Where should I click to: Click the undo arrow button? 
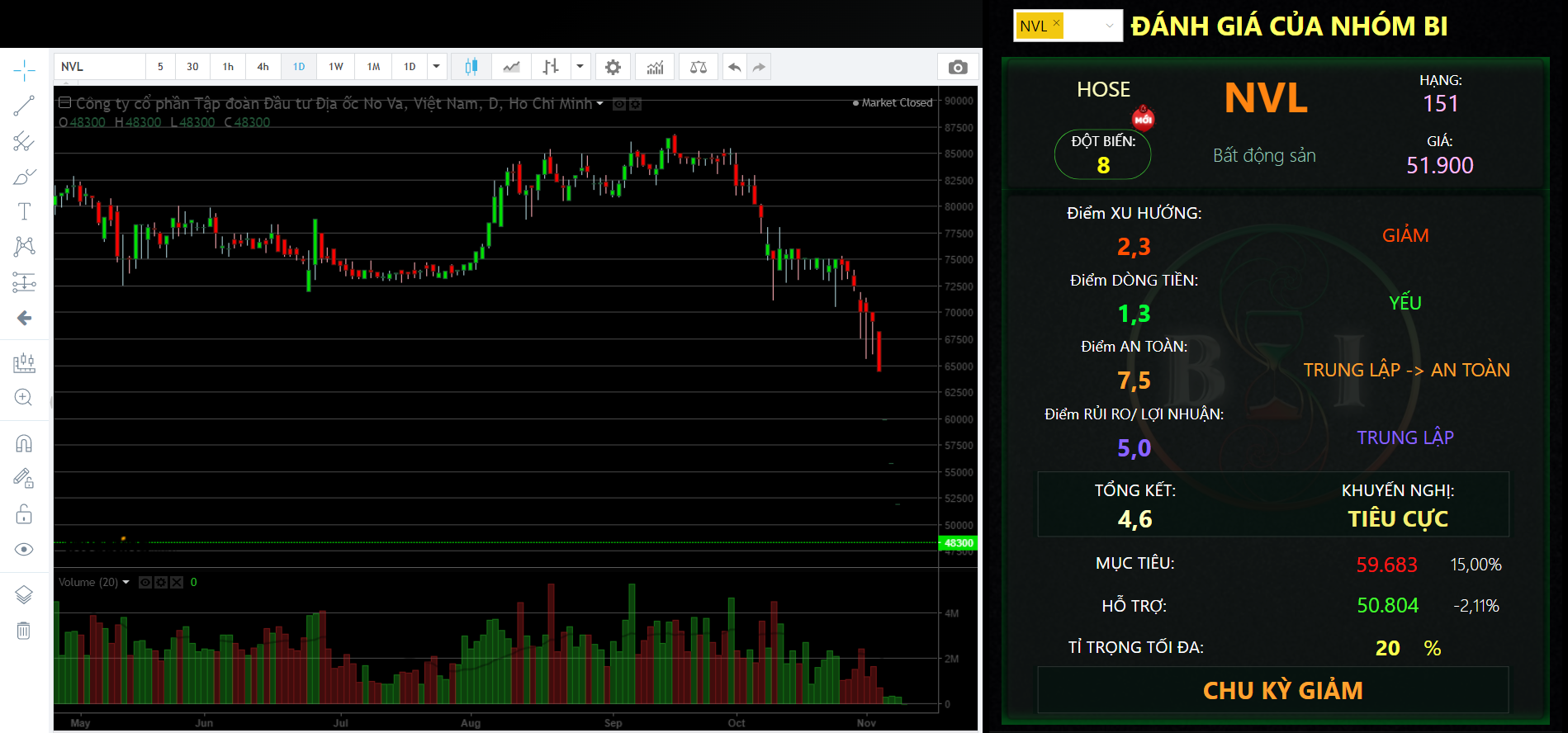pos(734,67)
